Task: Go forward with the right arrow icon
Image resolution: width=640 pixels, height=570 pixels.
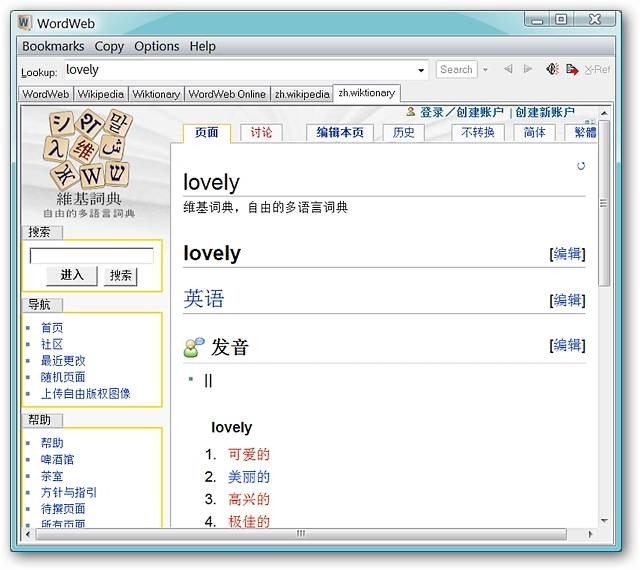Action: pos(528,69)
